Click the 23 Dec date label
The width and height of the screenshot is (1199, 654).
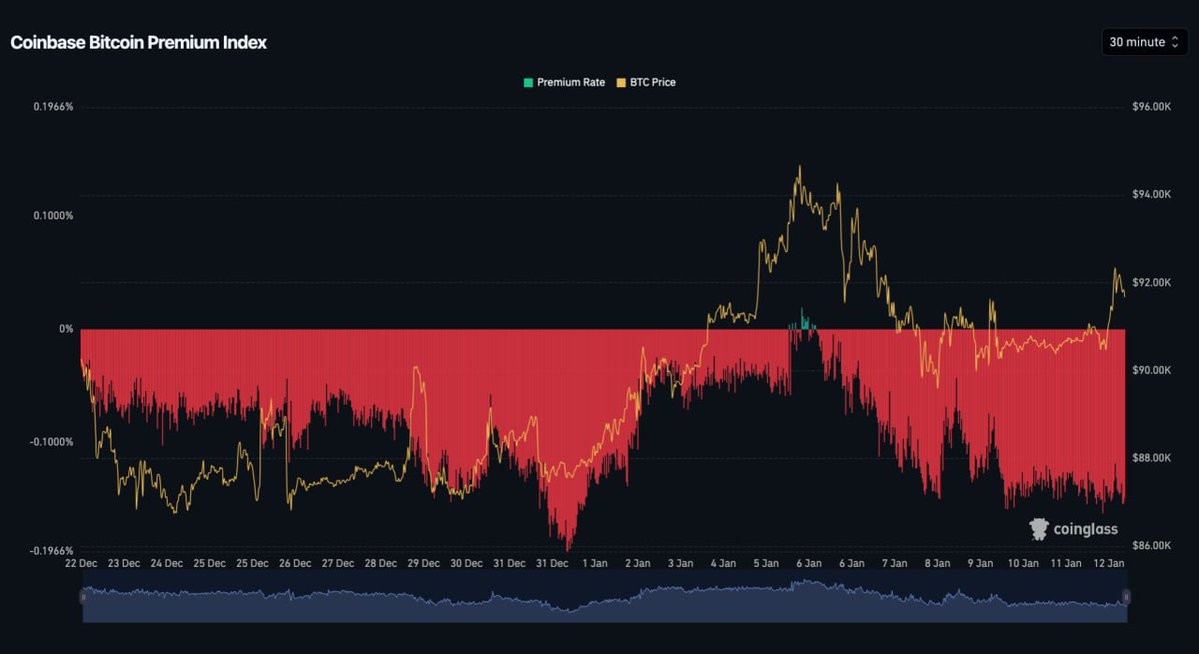[x=124, y=563]
